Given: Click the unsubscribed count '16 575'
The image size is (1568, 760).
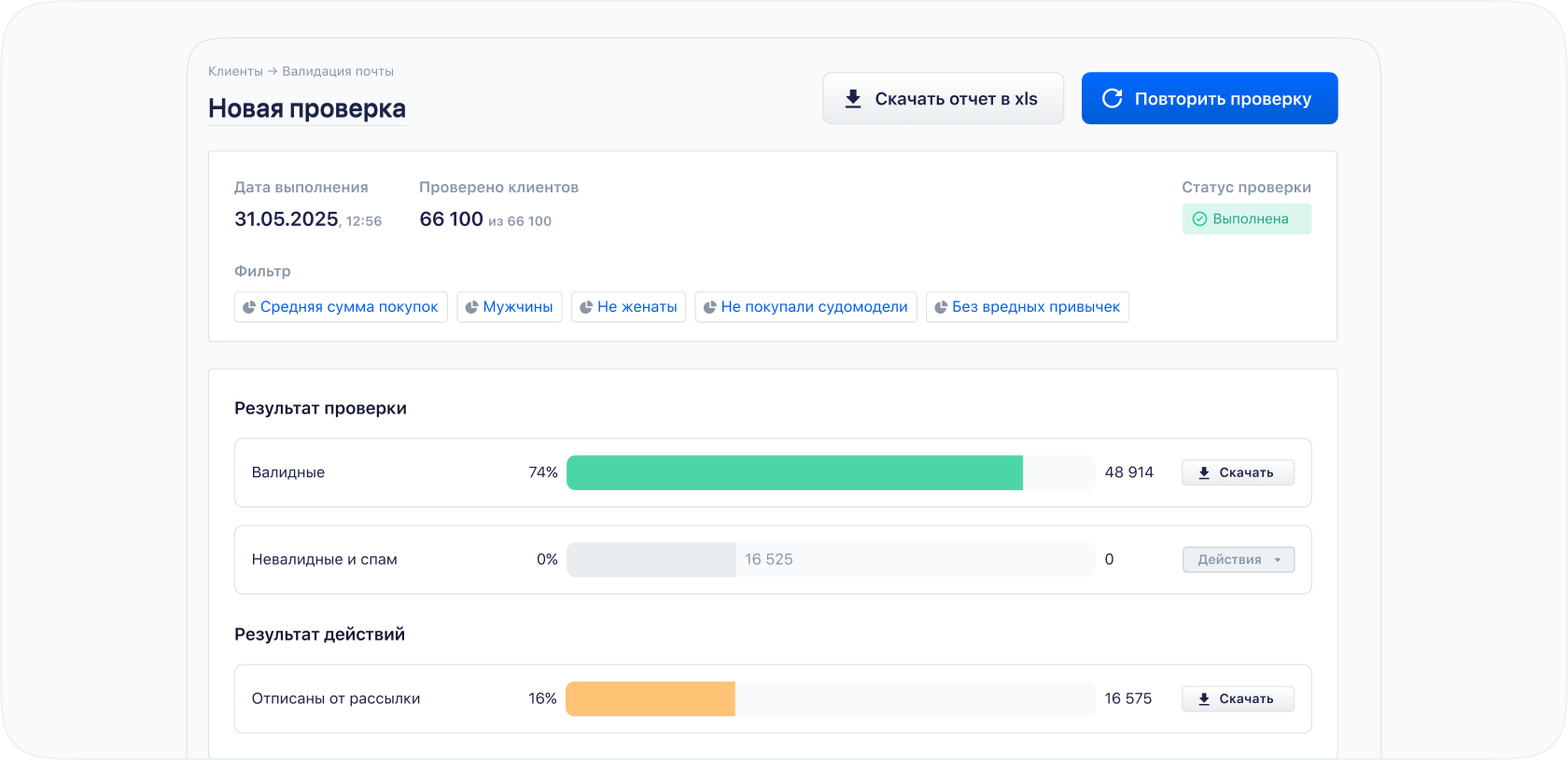Looking at the screenshot, I should click(1128, 698).
